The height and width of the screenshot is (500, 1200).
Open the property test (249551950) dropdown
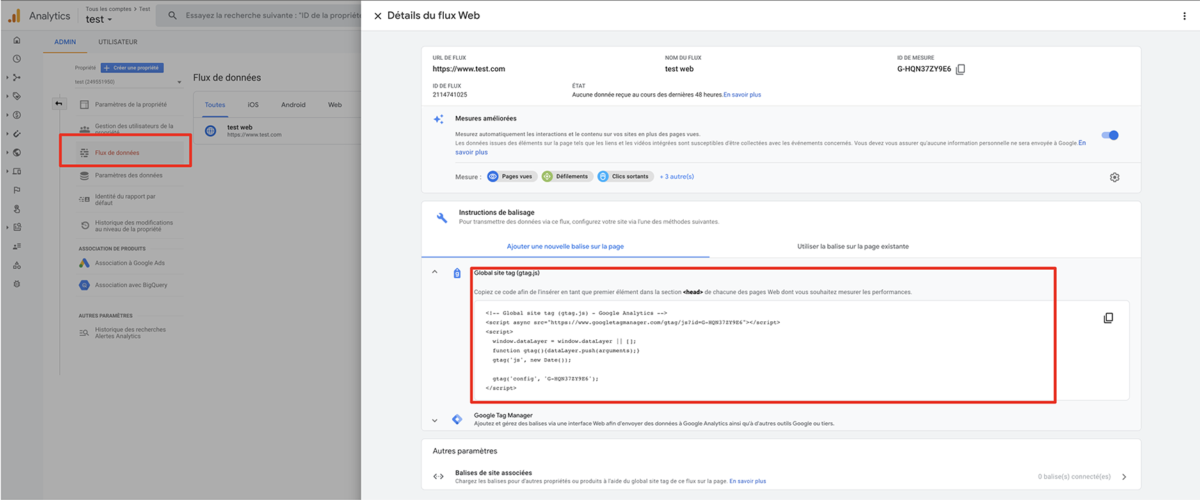[x=128, y=82]
